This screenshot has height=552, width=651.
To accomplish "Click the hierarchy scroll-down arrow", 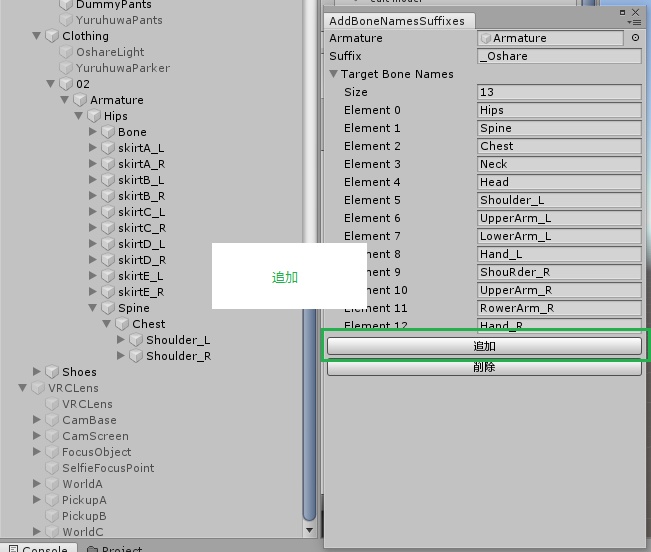I will [x=309, y=530].
